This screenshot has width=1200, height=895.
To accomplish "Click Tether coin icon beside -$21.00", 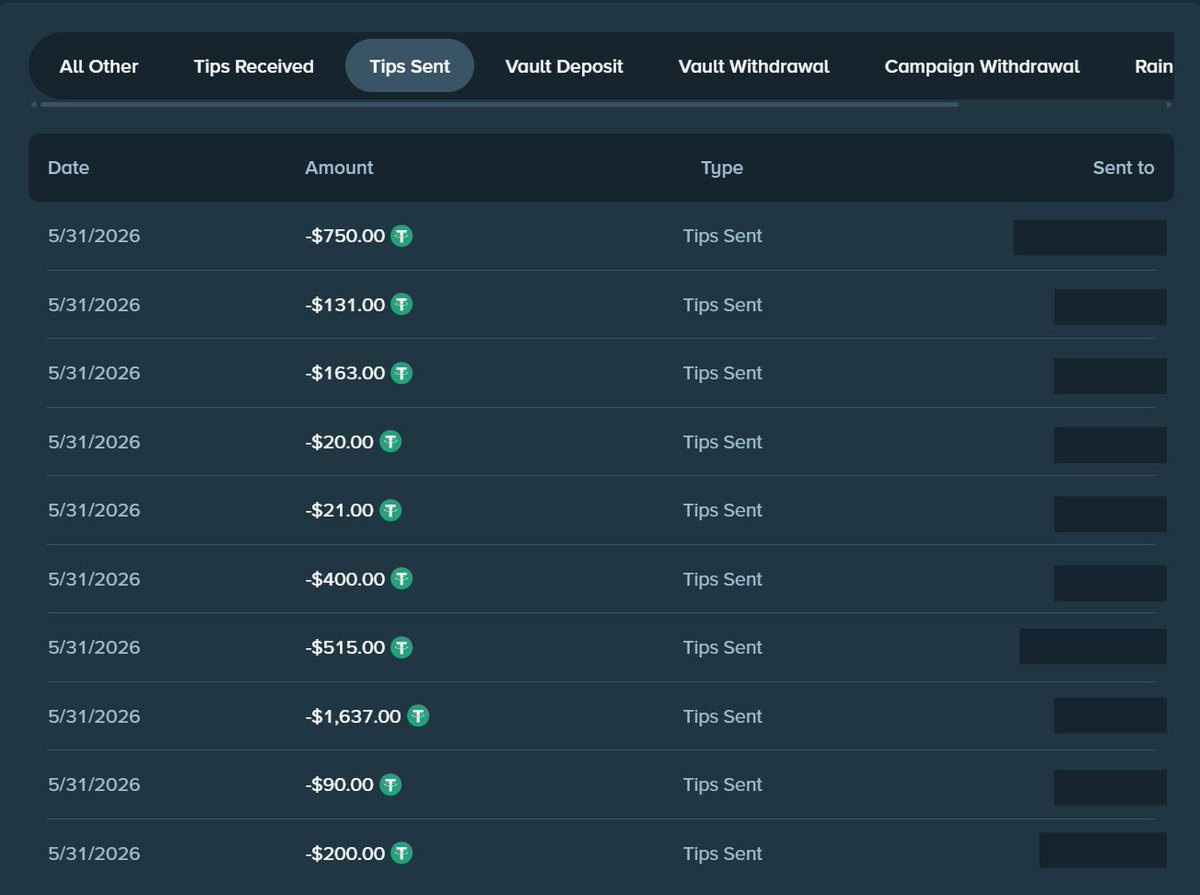I will click(x=391, y=510).
